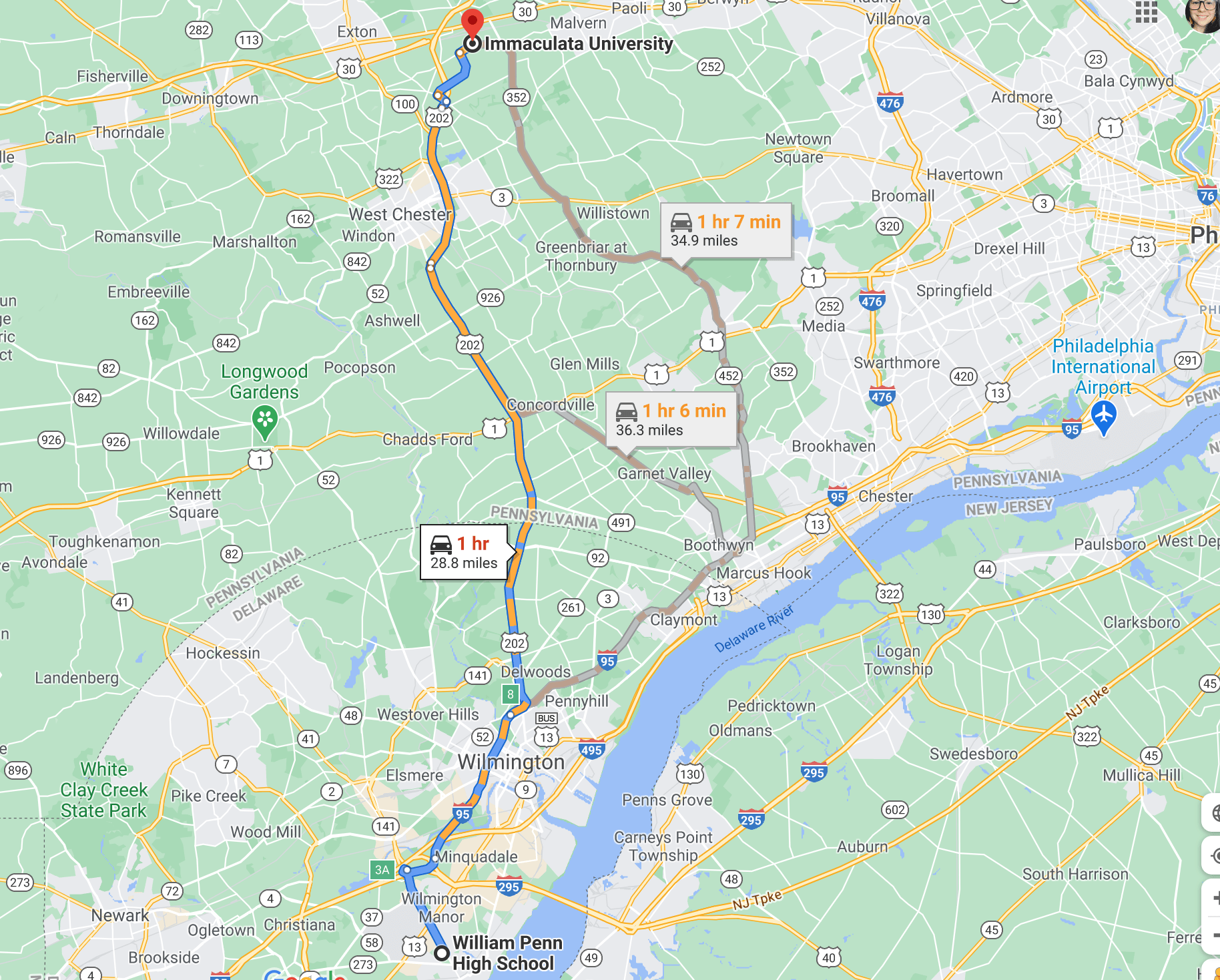Click the BUS station icon near Pennyhill

(546, 718)
